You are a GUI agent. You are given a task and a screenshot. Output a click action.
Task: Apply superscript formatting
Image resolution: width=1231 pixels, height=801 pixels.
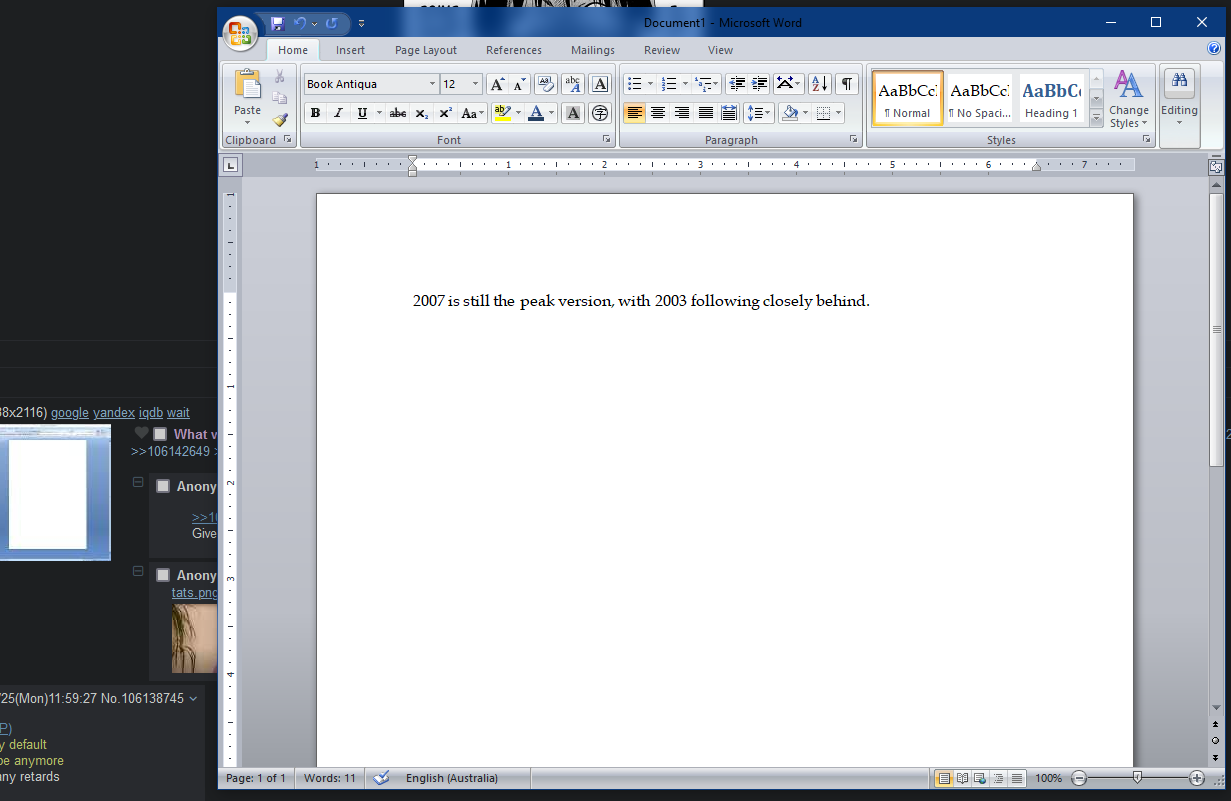click(446, 113)
